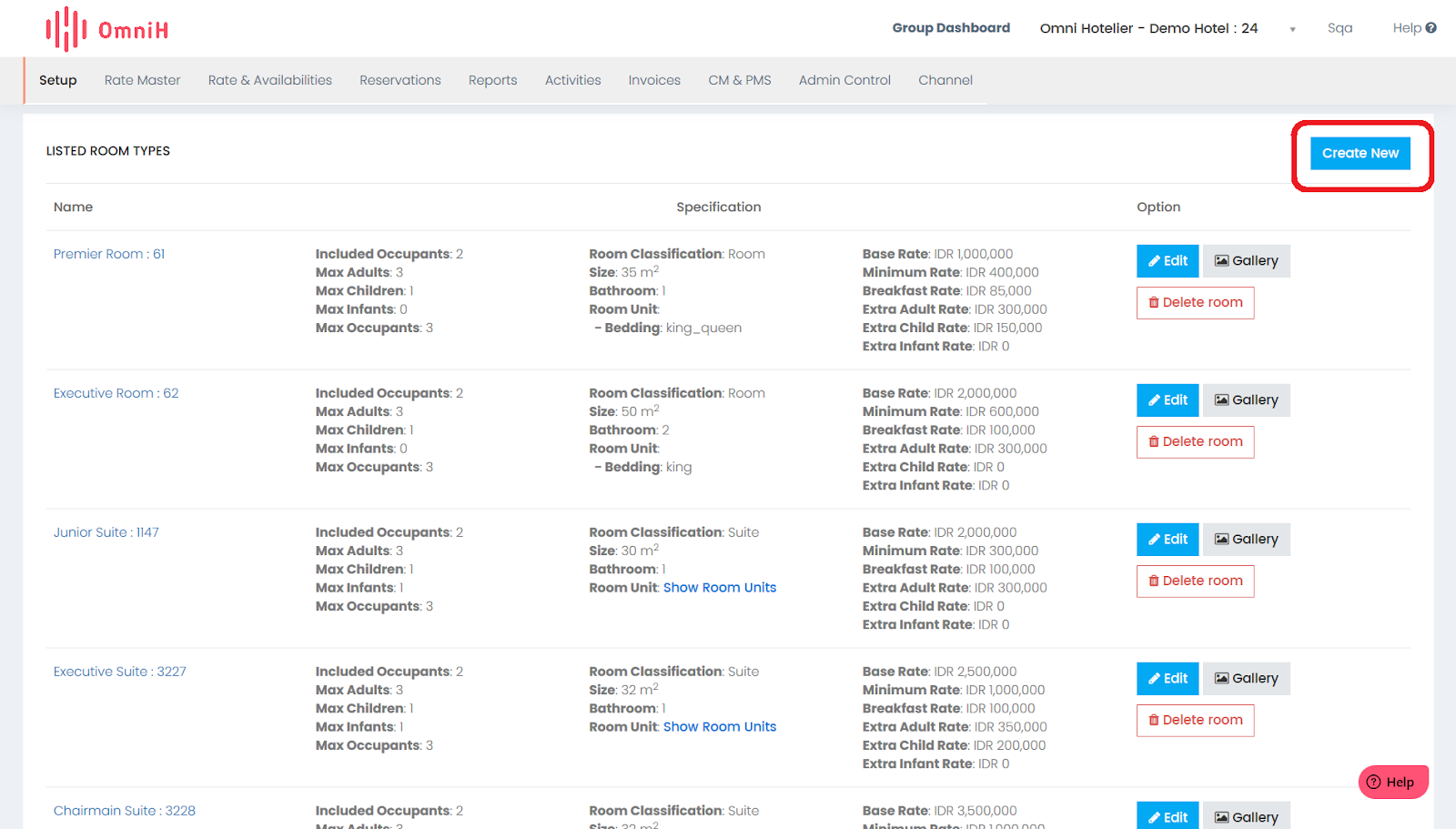This screenshot has width=1456, height=829.
Task: Click Extra Adult Rate IDR 350,000
Action: 955,727
